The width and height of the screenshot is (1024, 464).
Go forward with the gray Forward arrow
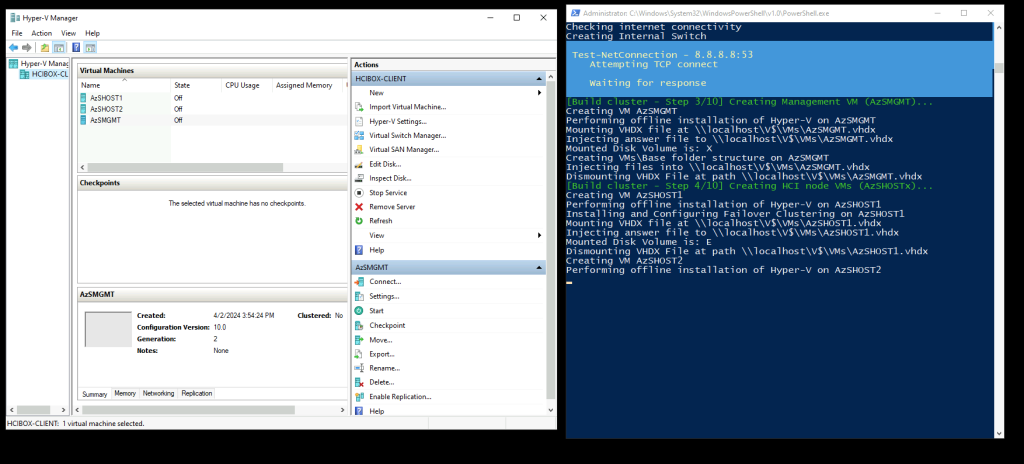click(27, 48)
